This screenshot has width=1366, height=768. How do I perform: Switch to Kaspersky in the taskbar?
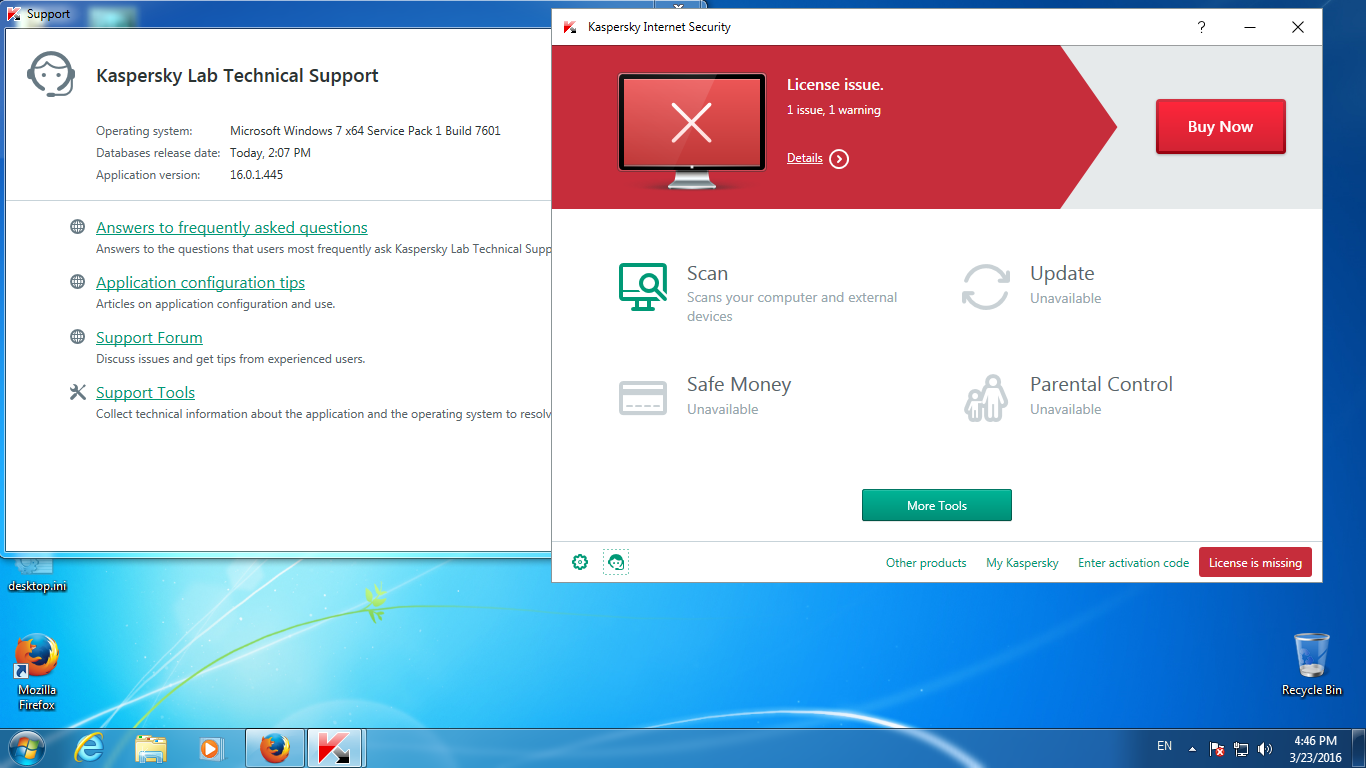coord(335,748)
